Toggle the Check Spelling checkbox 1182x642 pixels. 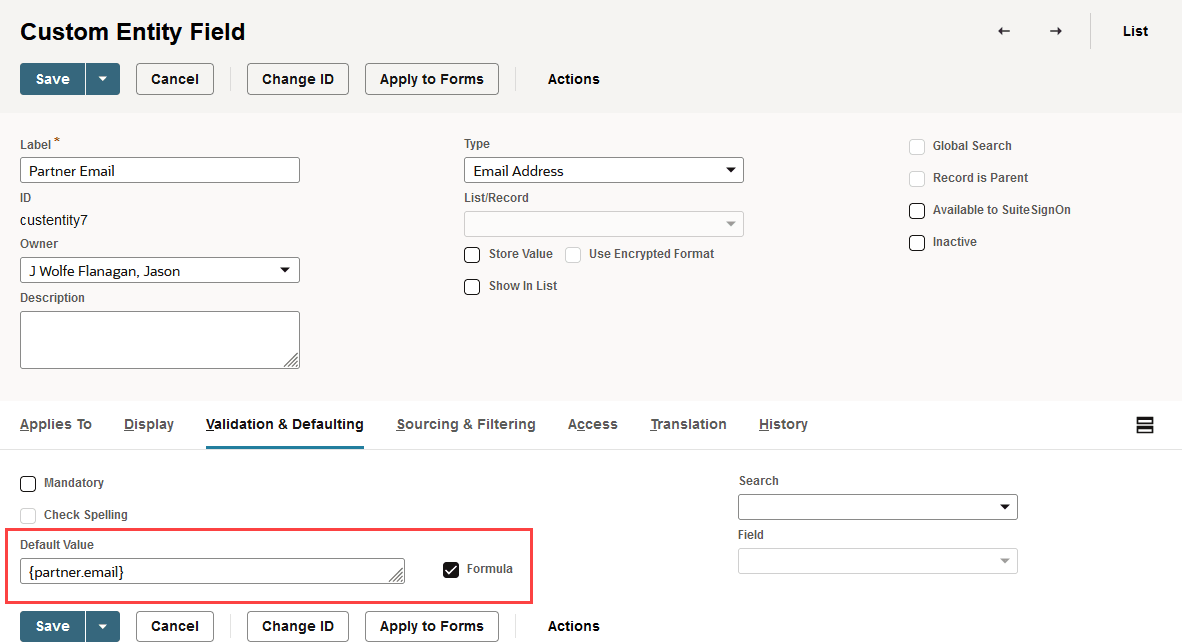[28, 515]
